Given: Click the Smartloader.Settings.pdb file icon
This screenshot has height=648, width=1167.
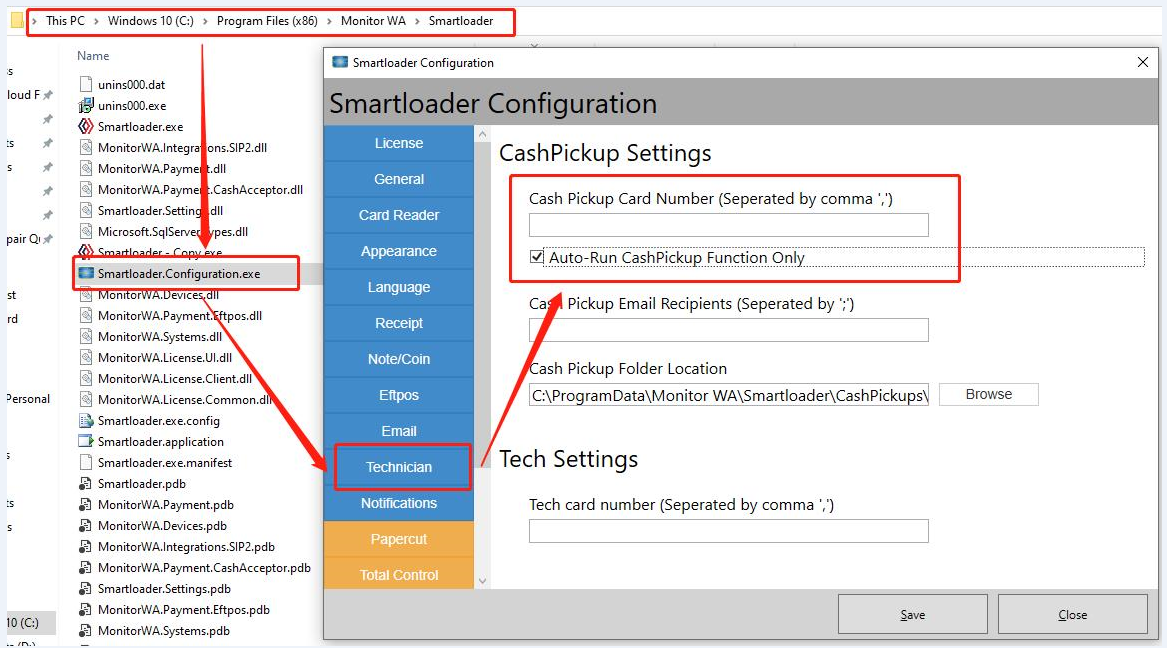Looking at the screenshot, I should click(86, 588).
